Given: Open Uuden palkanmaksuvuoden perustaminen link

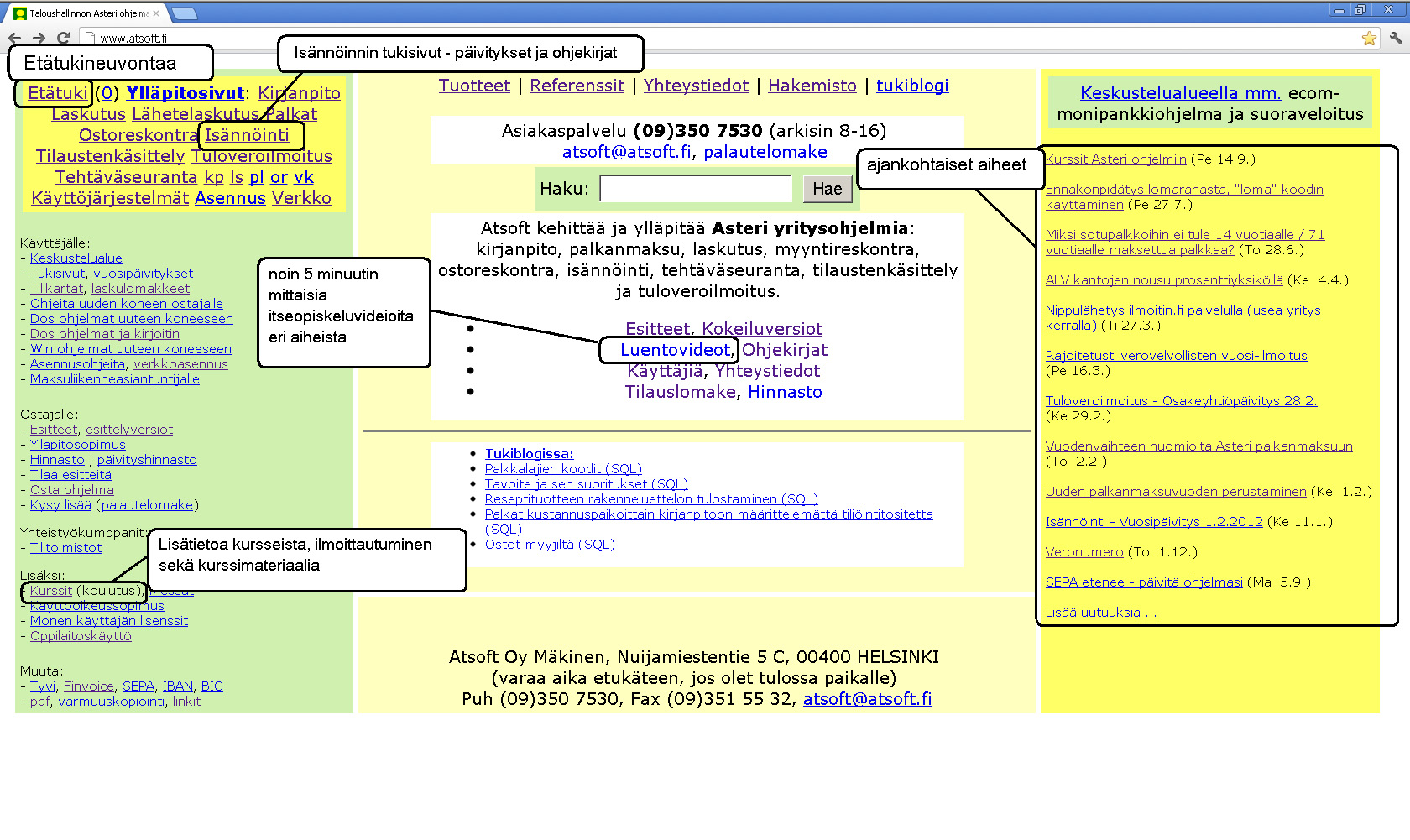Looking at the screenshot, I should point(1176,492).
